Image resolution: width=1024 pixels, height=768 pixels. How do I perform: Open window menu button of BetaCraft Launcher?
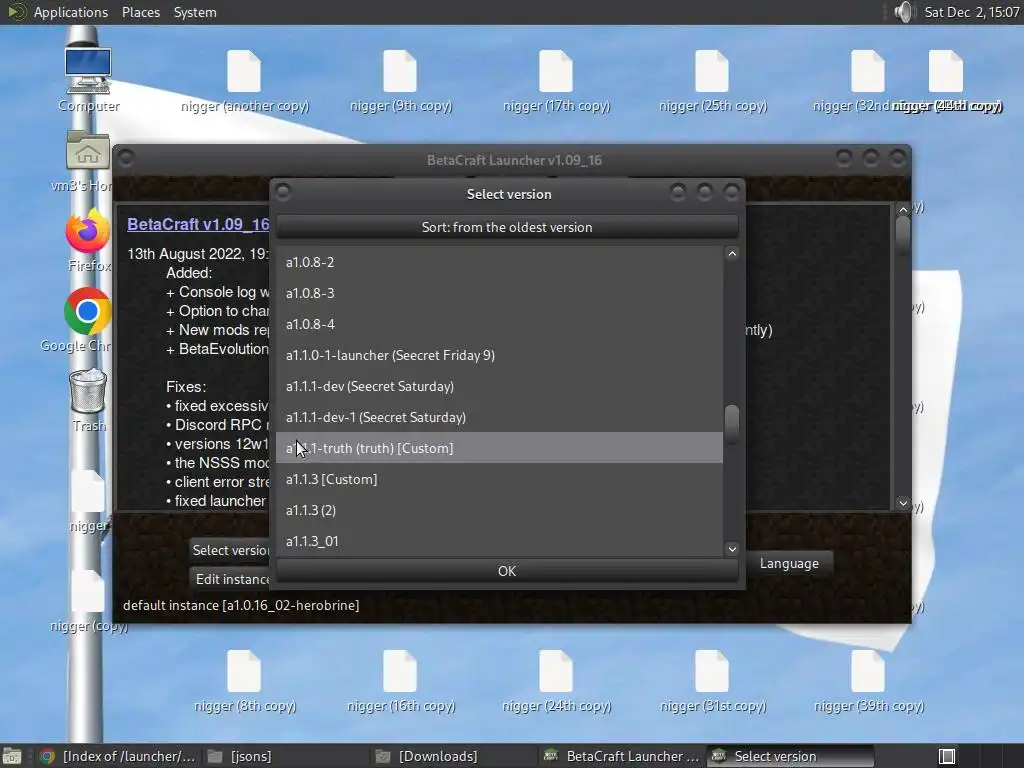point(126,158)
